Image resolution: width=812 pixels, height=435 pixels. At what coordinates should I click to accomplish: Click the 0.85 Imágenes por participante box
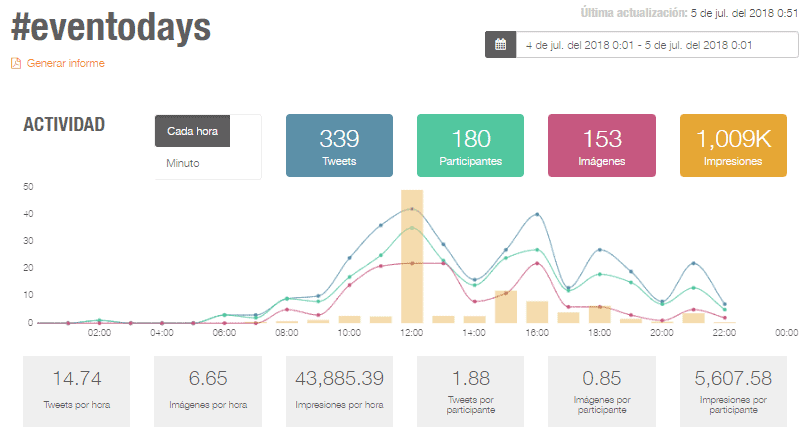(x=602, y=391)
